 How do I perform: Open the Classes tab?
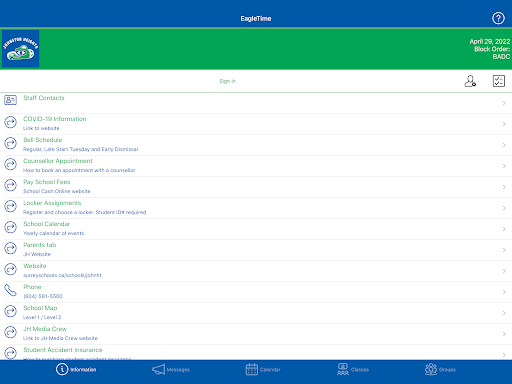(353, 369)
